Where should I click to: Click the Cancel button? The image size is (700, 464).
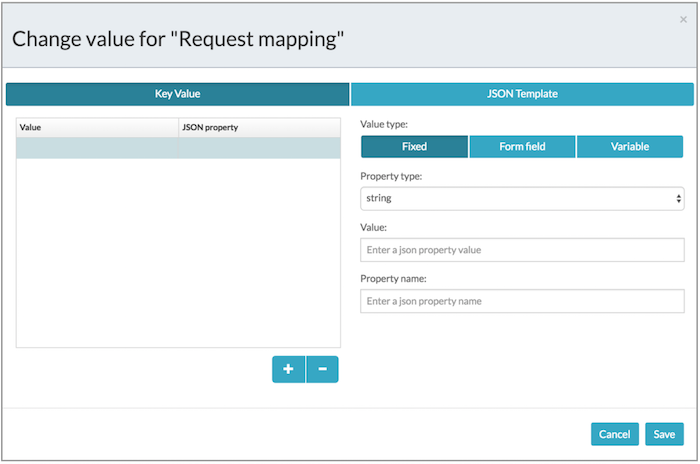click(x=614, y=434)
